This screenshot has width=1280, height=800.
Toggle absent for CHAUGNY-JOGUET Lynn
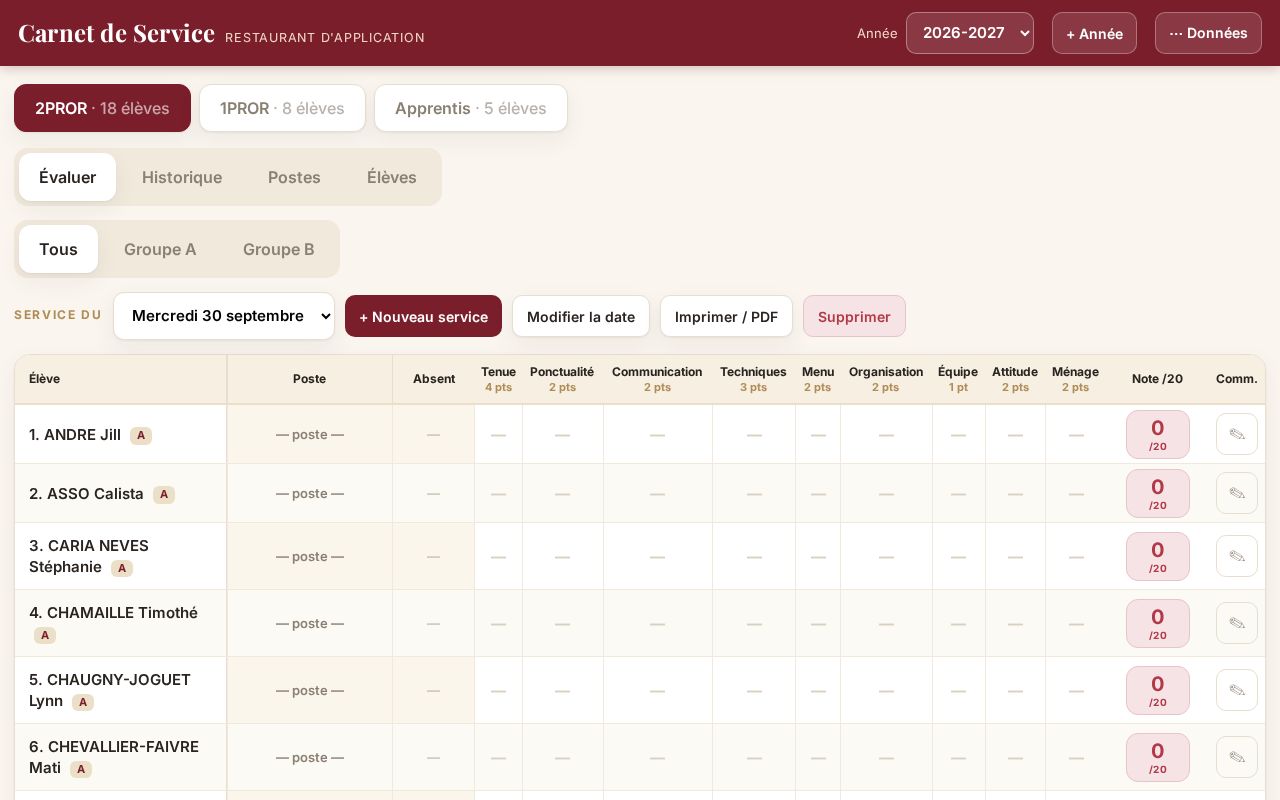(433, 690)
